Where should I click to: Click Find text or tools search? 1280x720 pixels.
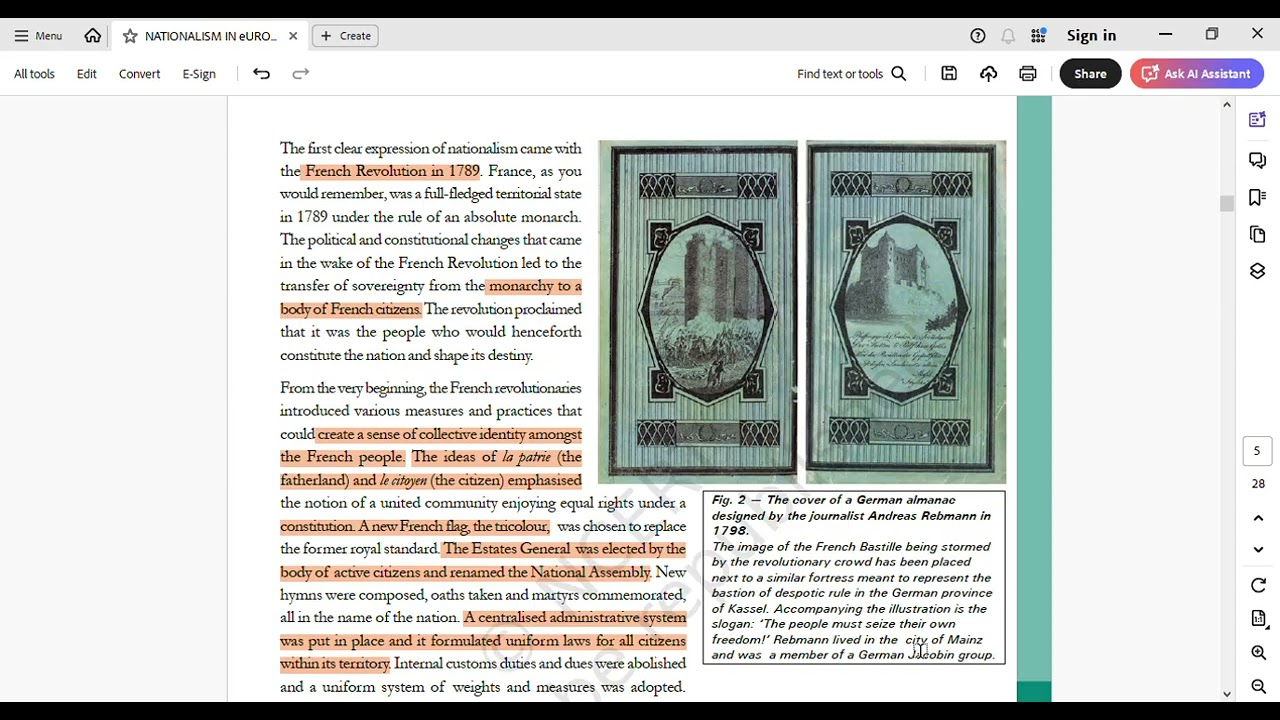point(851,74)
